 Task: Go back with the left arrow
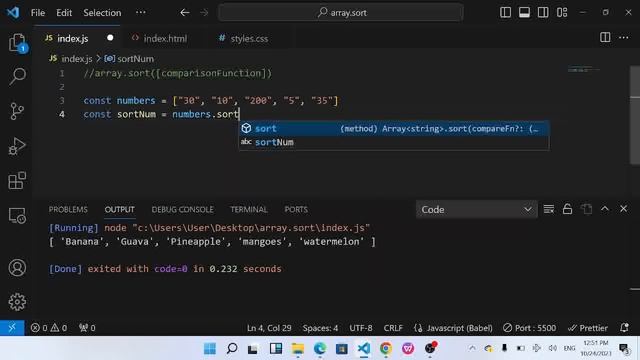185,13
